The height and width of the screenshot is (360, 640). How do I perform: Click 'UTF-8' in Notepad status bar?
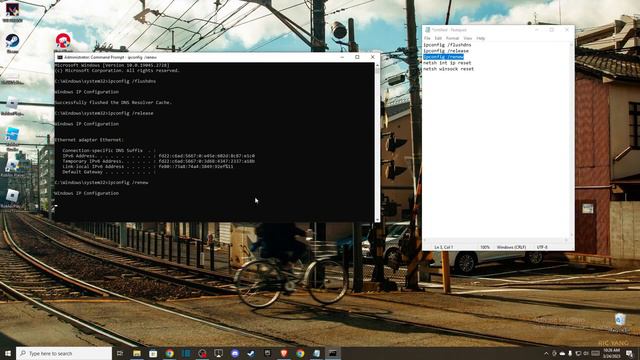pyautogui.click(x=542, y=247)
